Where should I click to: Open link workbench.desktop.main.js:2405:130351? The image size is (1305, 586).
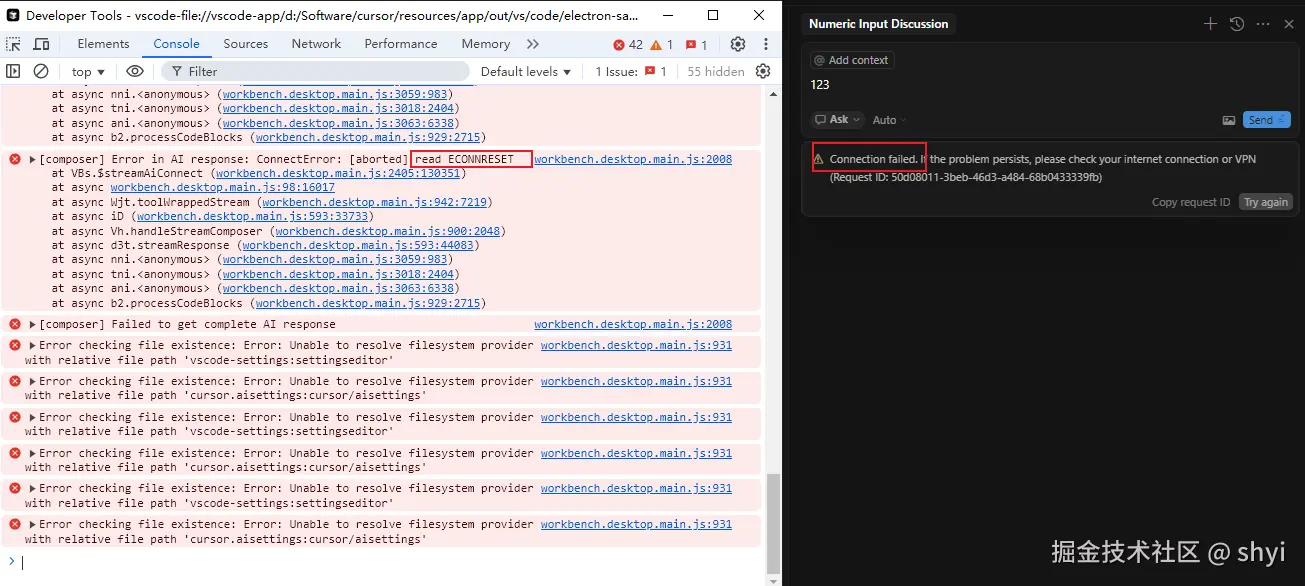338,173
